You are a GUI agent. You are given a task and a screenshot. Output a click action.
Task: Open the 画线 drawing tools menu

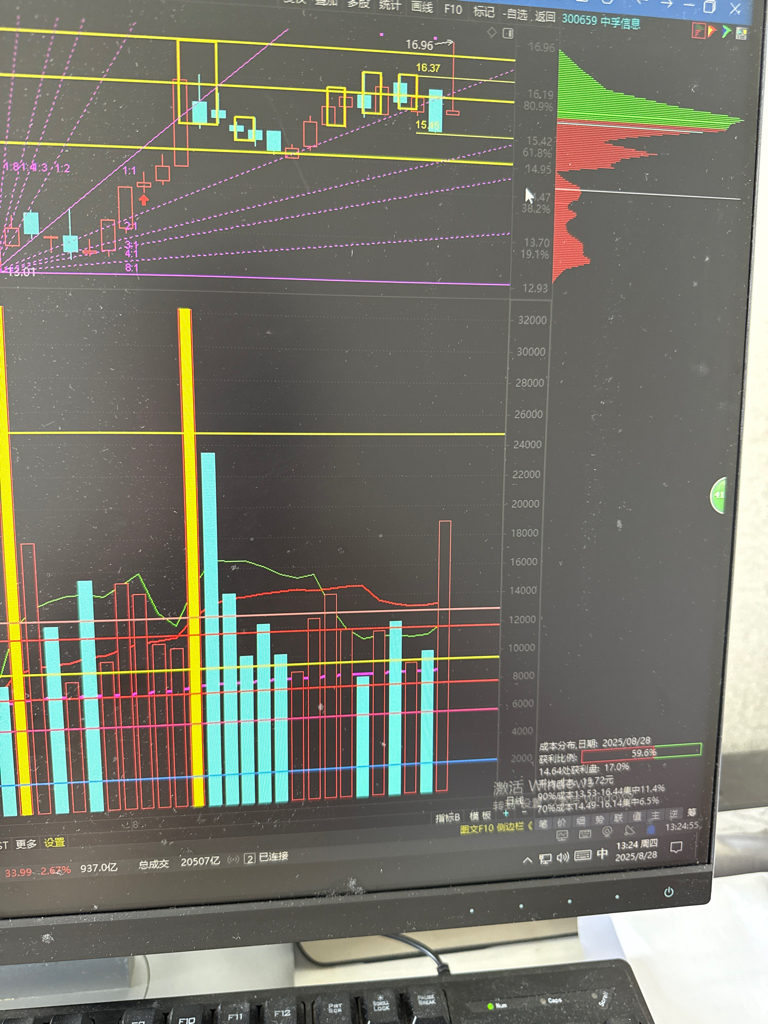[x=422, y=7]
